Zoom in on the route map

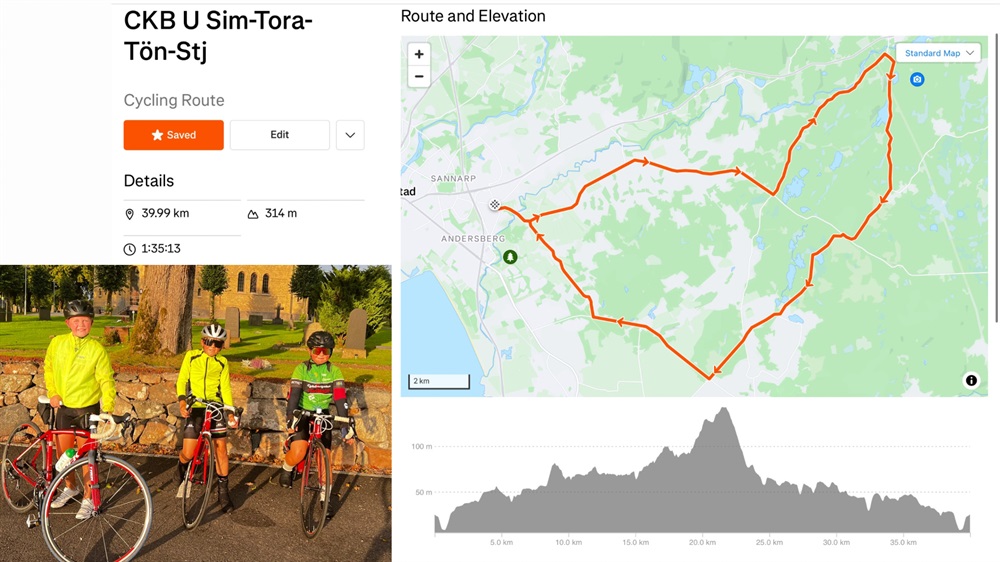tap(419, 54)
